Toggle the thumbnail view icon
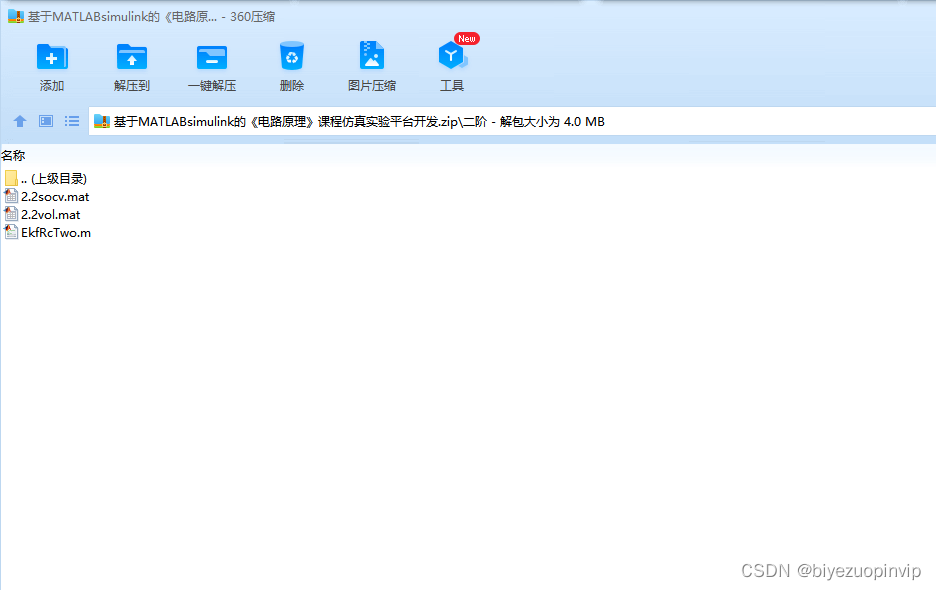Image resolution: width=936 pixels, height=590 pixels. (45, 120)
